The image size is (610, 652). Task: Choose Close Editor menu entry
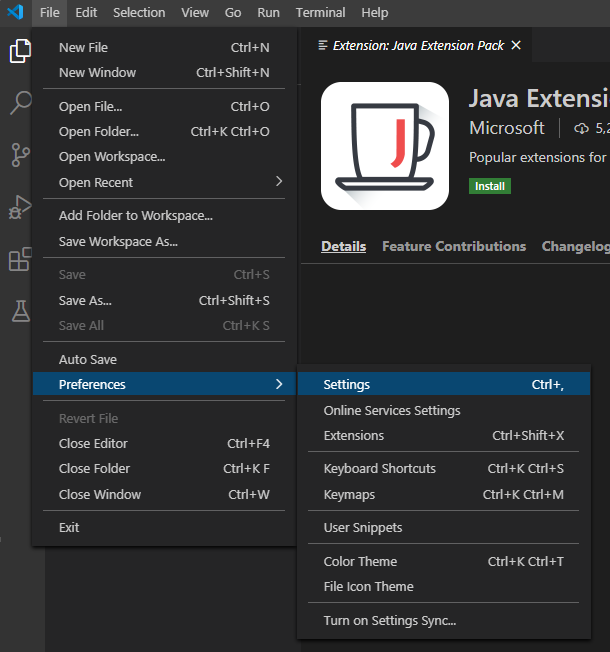pyautogui.click(x=164, y=443)
